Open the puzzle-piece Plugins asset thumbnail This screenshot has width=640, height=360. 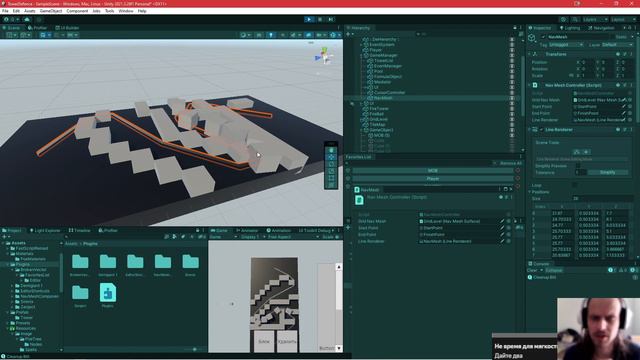pos(108,293)
